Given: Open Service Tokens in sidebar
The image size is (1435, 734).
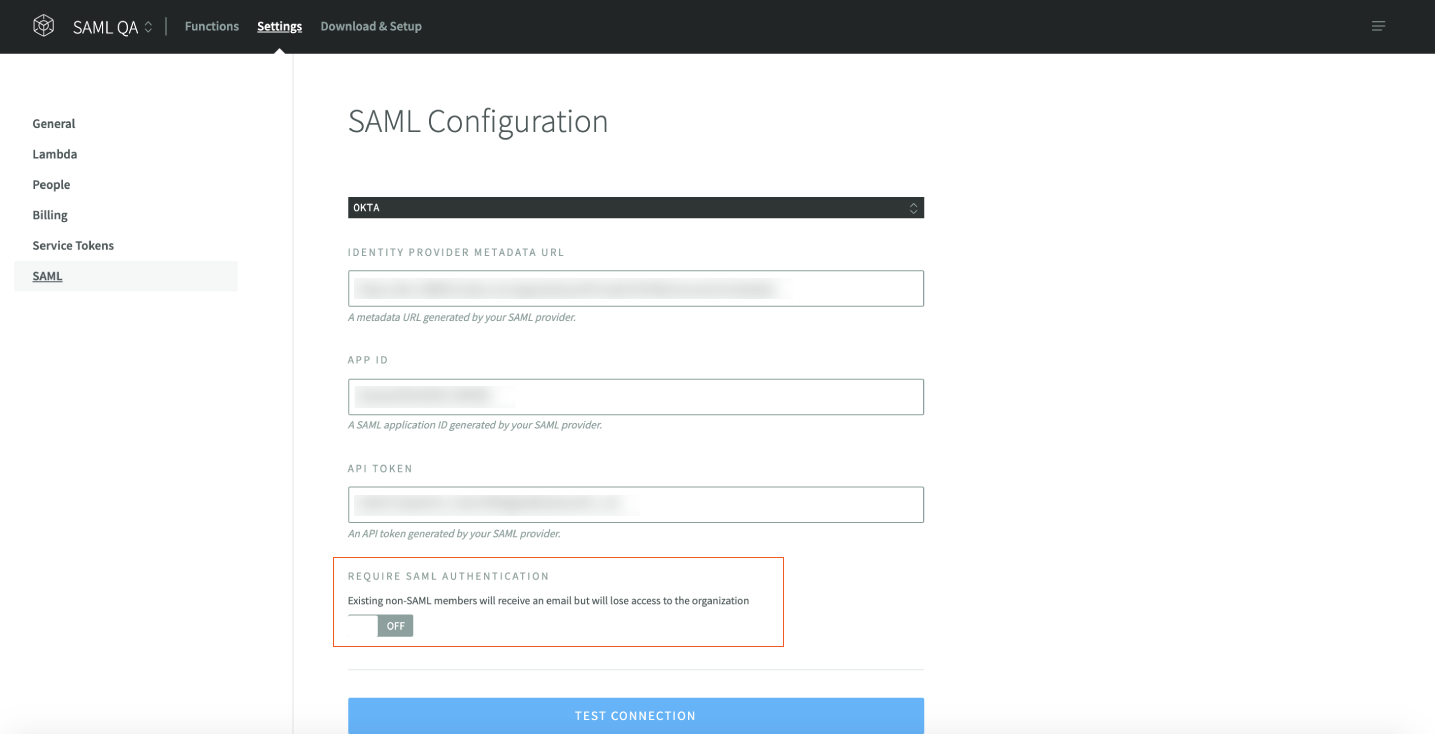Looking at the screenshot, I should (73, 246).
